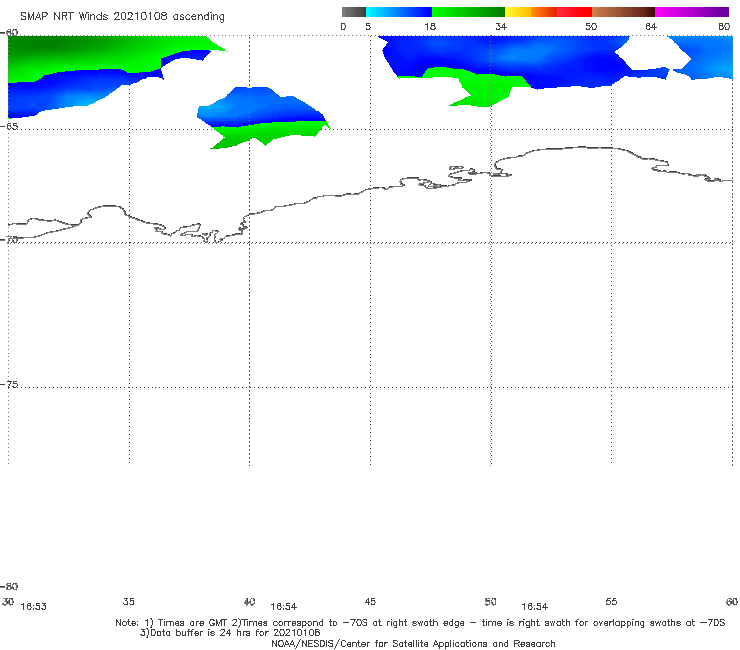Image resolution: width=740 pixels, height=650 pixels.
Task: Click the "NOAA/NESDIS/Center for Satellite Applications and Research" credit
Action: coord(413,643)
